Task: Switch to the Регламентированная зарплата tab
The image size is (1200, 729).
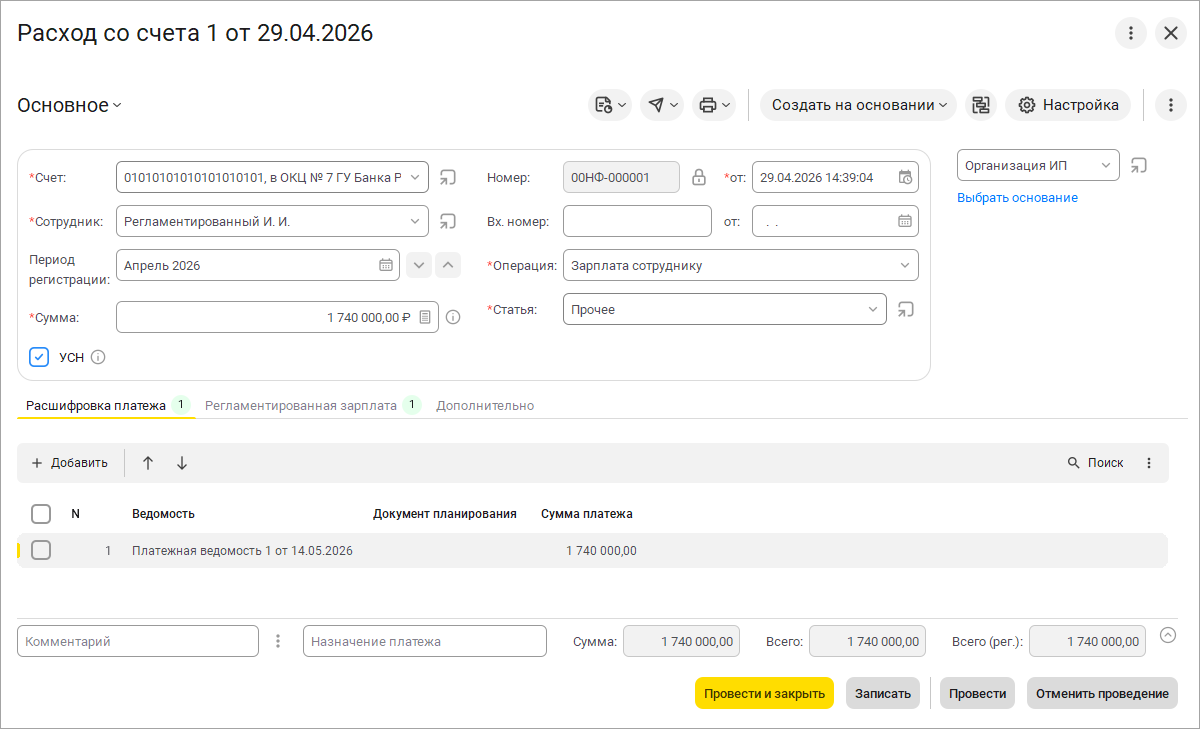Action: pos(311,406)
